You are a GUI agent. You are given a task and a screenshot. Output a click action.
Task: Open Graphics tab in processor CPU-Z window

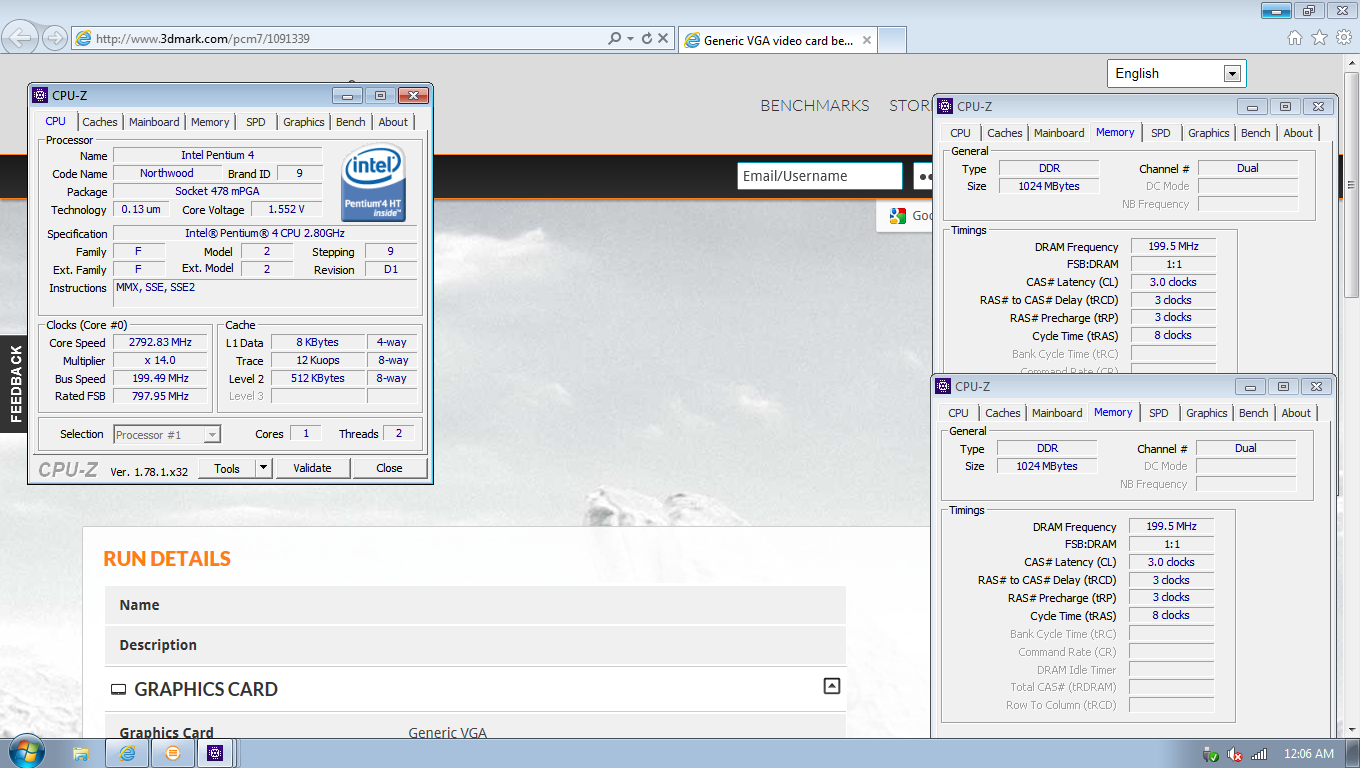(304, 122)
